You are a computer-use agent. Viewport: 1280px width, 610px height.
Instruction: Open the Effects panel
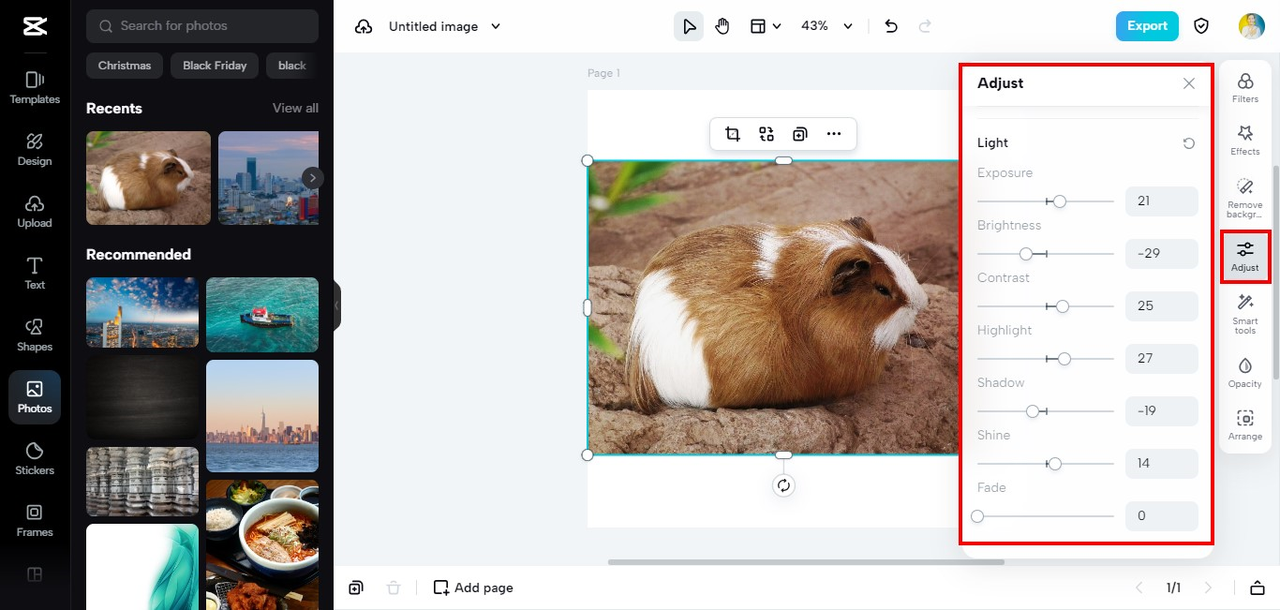coord(1245,139)
